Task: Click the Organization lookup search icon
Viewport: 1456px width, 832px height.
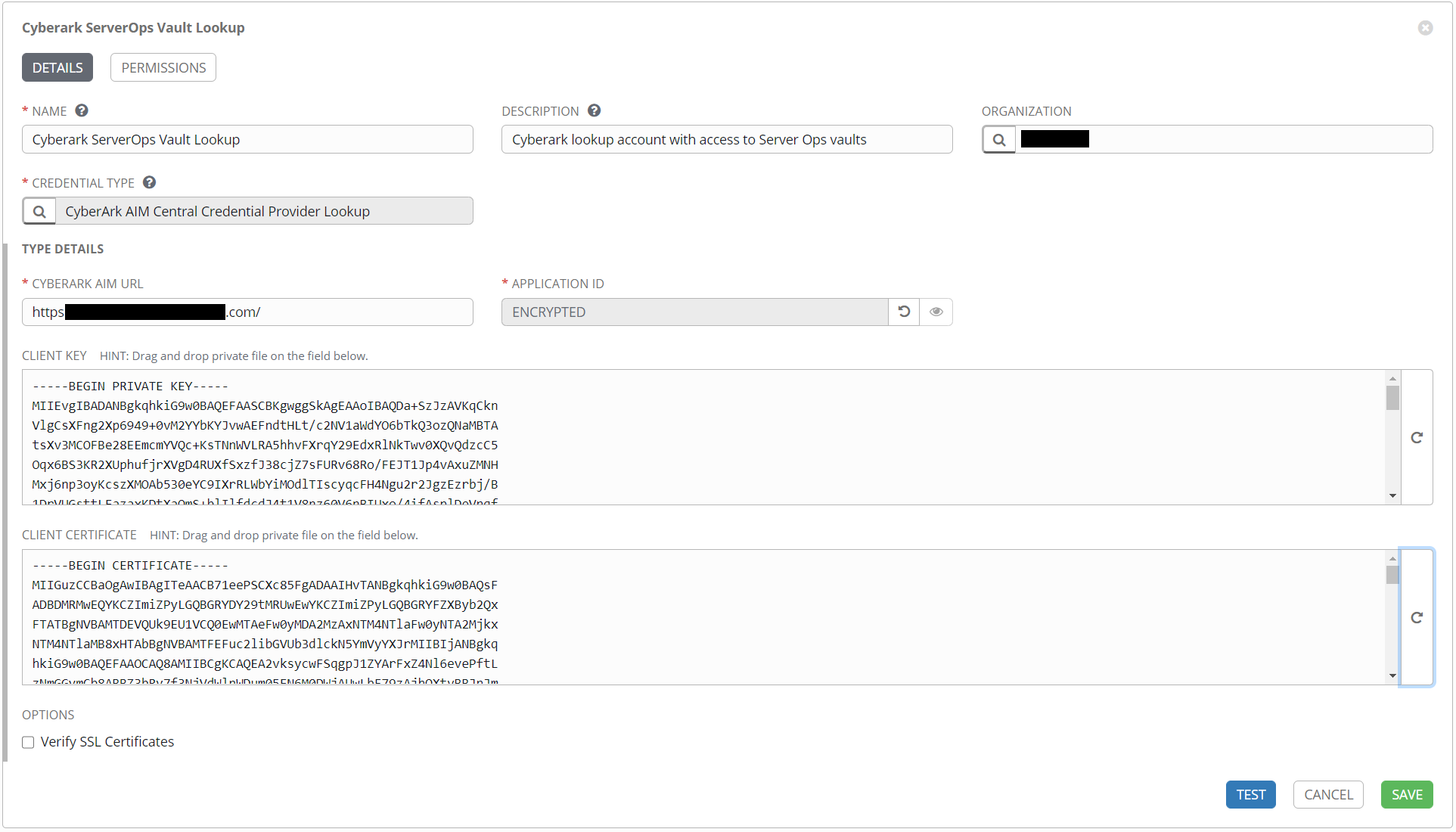Action: (998, 139)
